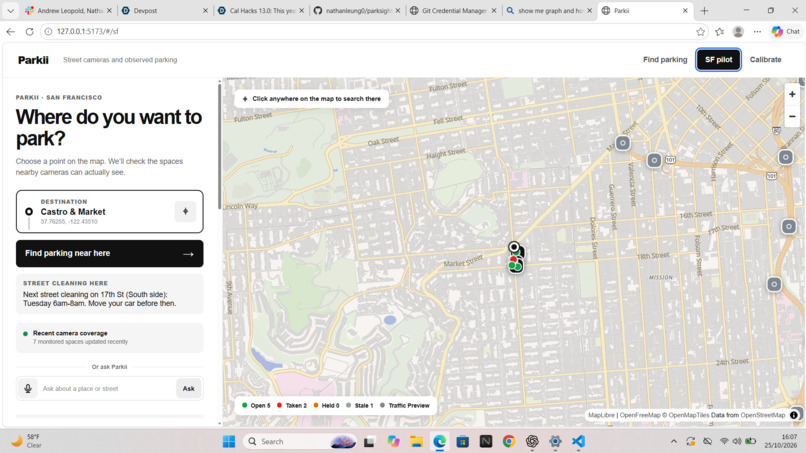
Task: Open the weather widget showing 58°F
Action: tap(27, 441)
